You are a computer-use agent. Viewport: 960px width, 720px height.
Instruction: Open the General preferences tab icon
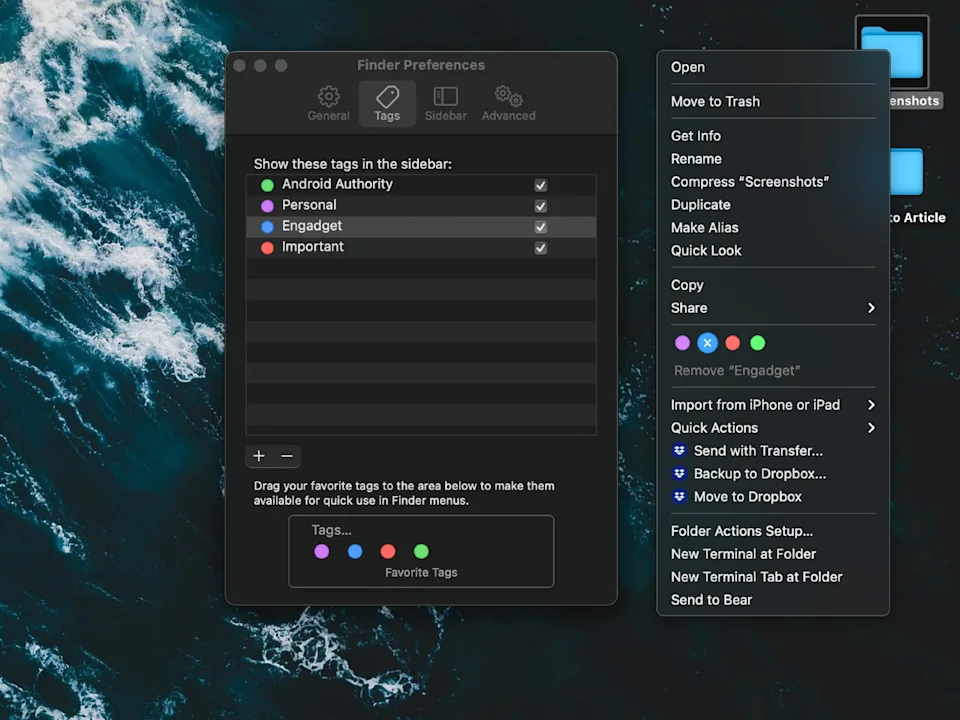pos(328,97)
